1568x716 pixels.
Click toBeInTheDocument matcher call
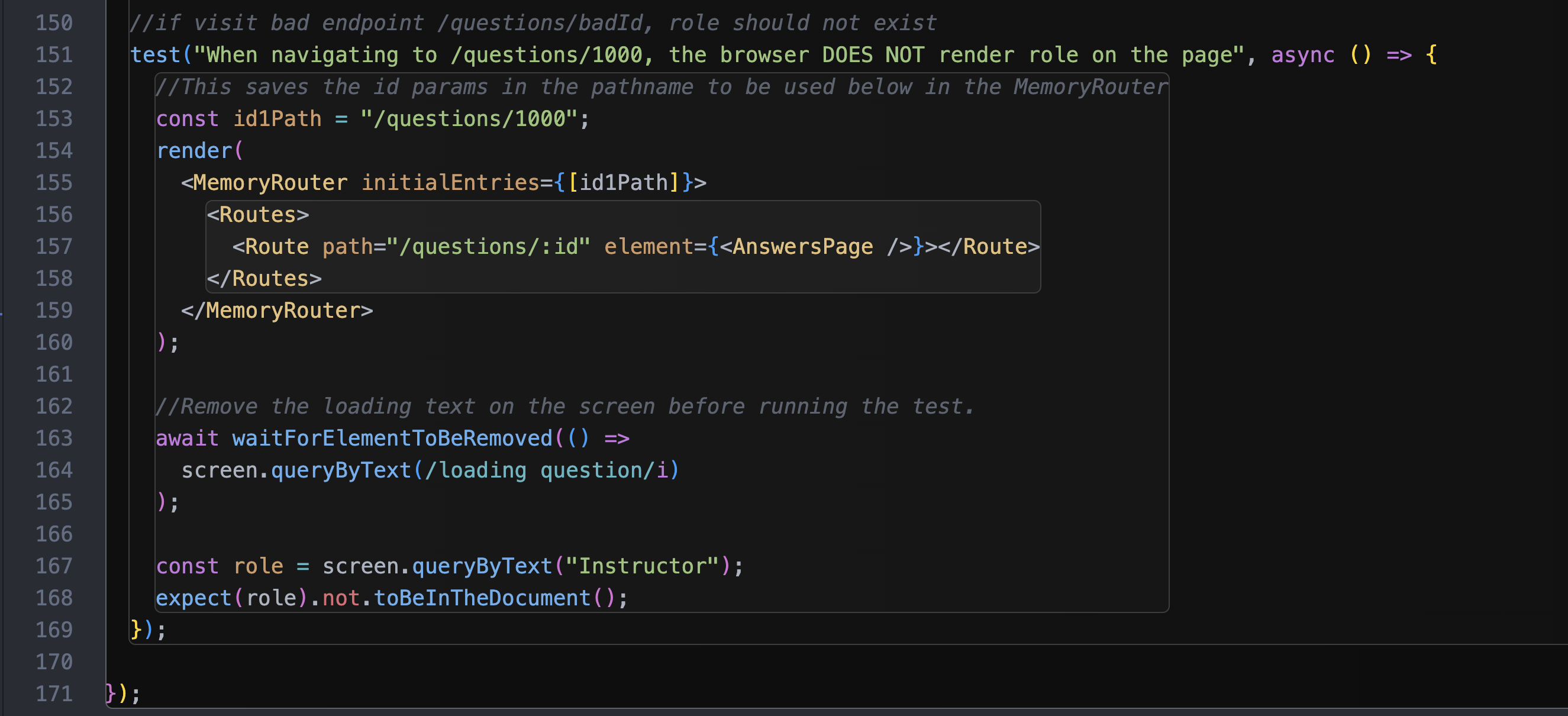482,598
